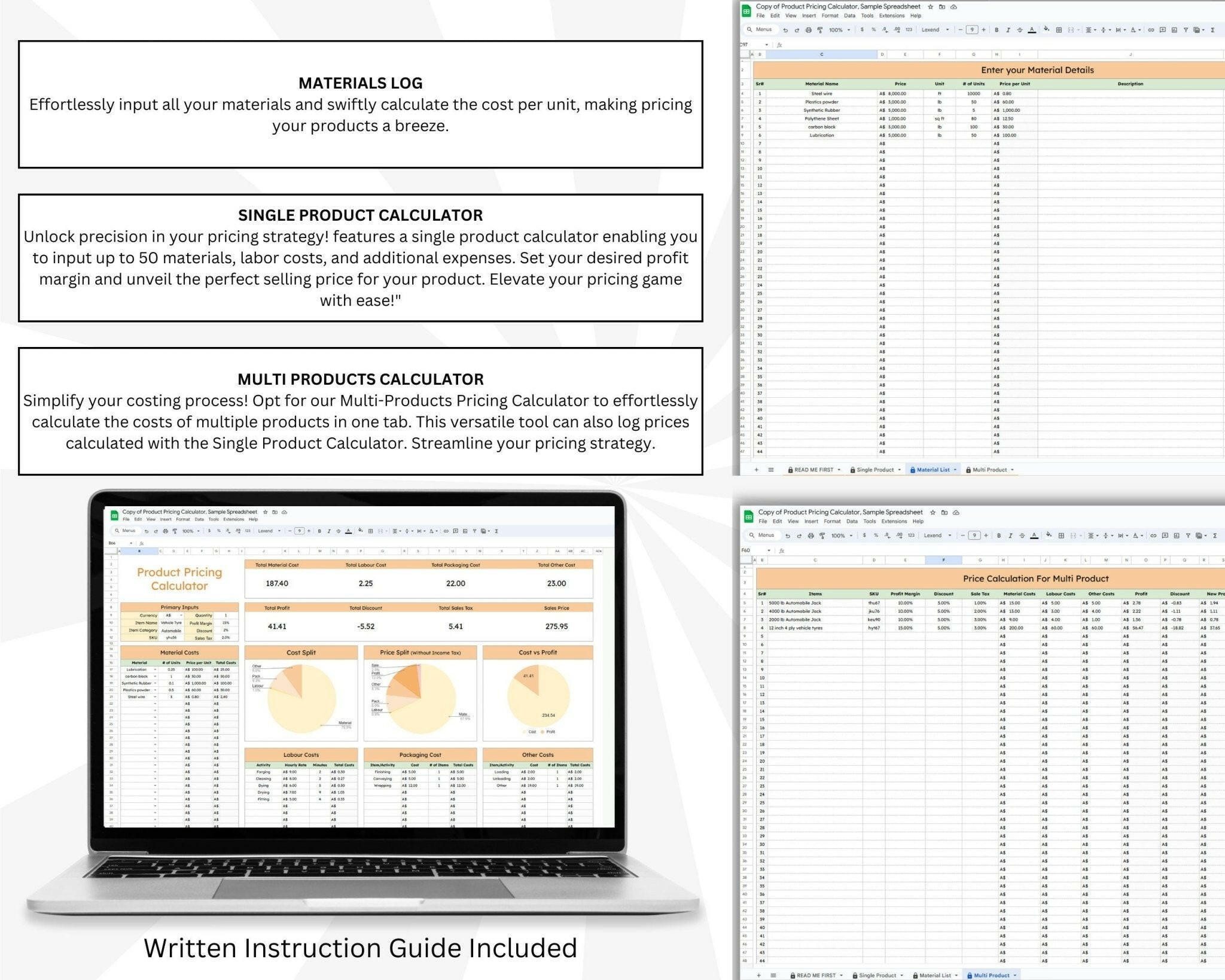Image resolution: width=1225 pixels, height=980 pixels.
Task: Toggle bold formatting
Action: (996, 30)
